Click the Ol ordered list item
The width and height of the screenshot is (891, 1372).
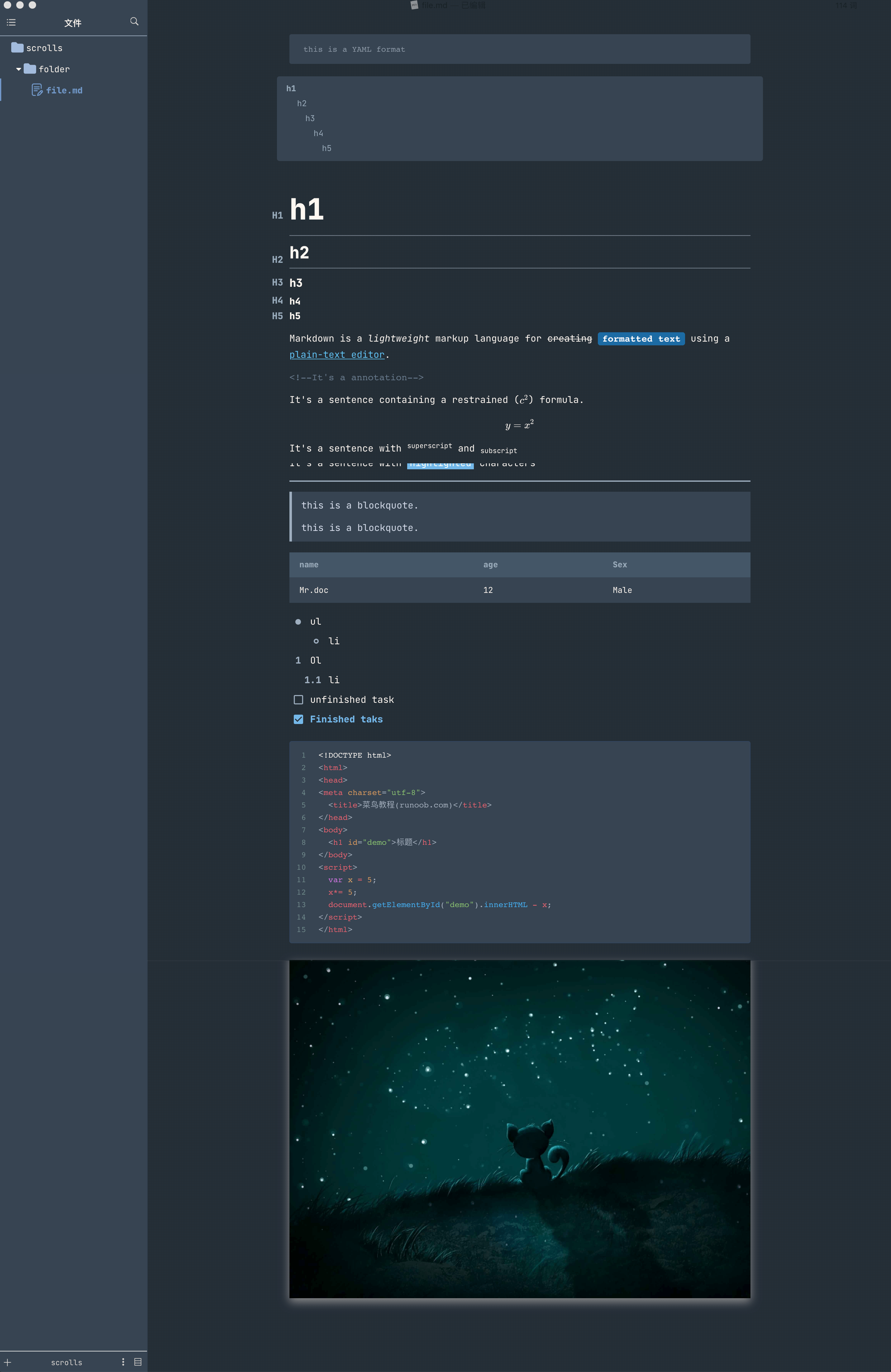(316, 661)
